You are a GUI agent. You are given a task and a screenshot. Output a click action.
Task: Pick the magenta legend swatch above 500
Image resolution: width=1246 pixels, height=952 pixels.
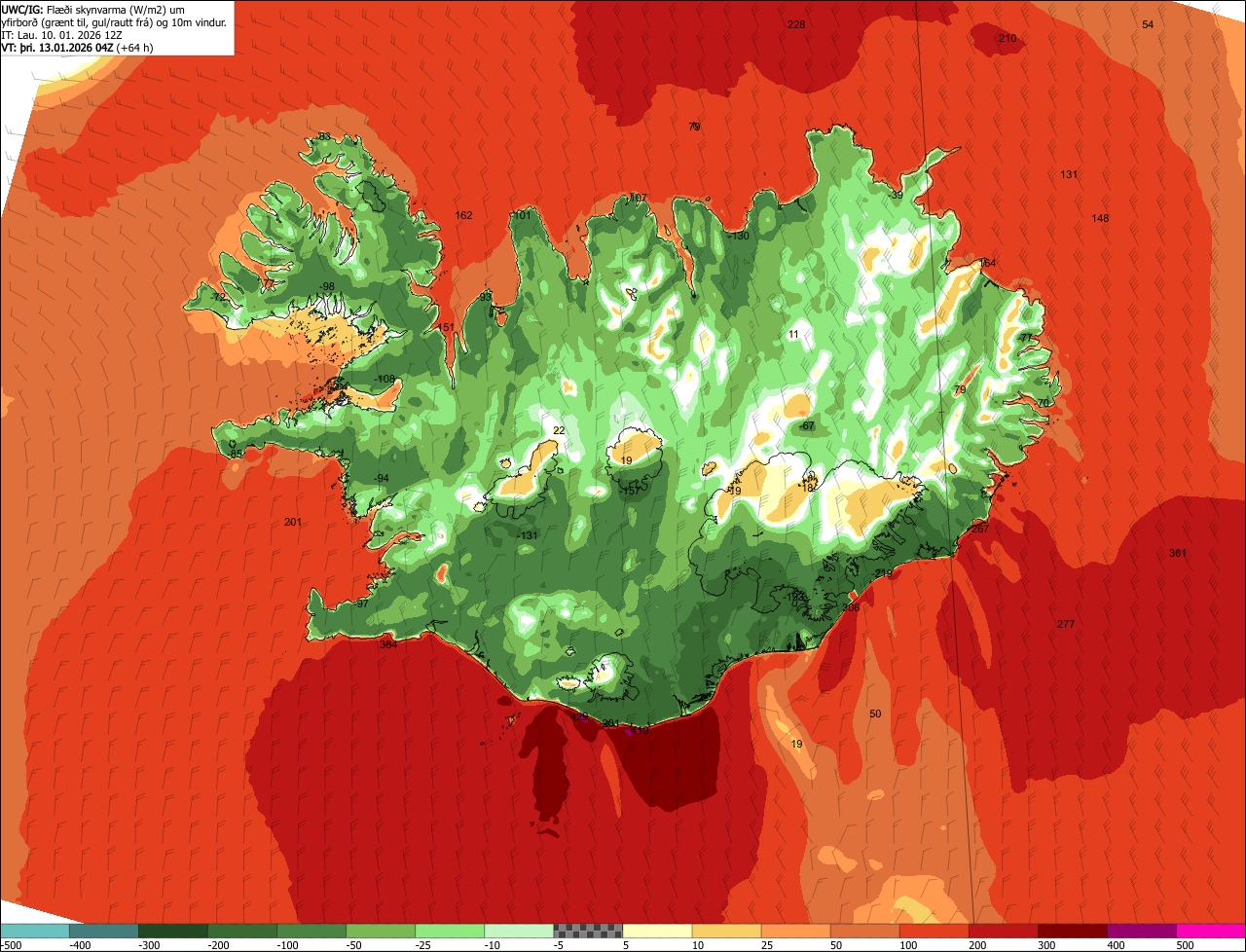tap(1211, 931)
